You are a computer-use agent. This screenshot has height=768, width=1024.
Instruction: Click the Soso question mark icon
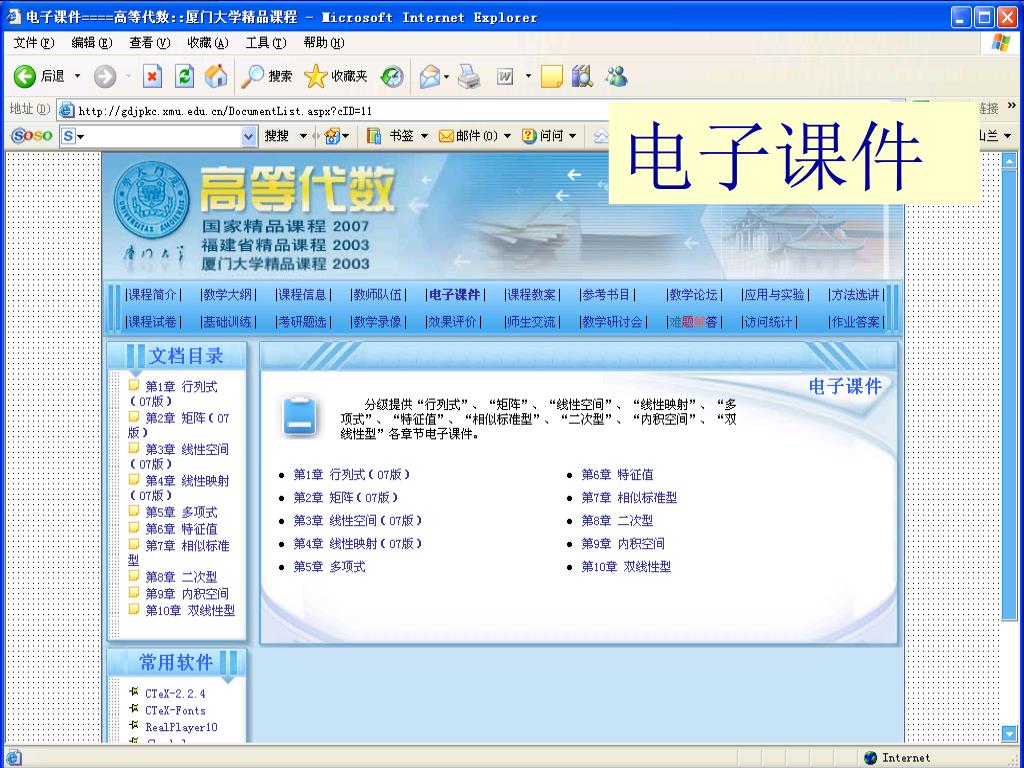coord(529,136)
